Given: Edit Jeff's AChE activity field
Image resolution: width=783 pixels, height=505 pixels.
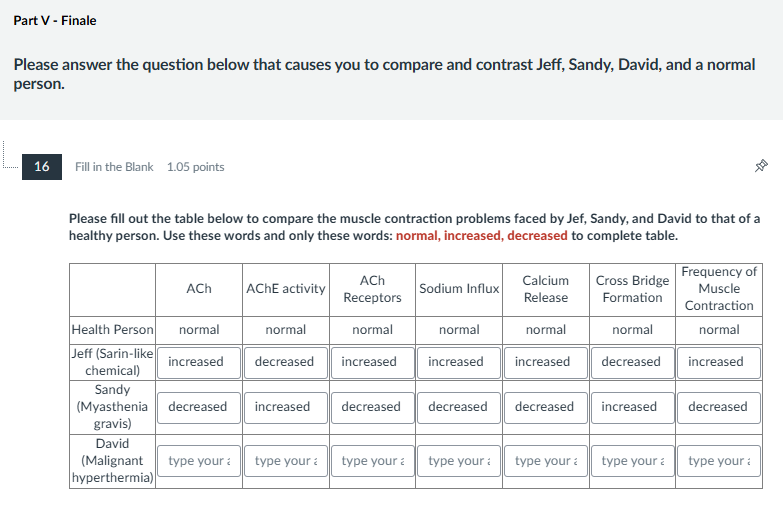Looking at the screenshot, I should pyautogui.click(x=285, y=362).
